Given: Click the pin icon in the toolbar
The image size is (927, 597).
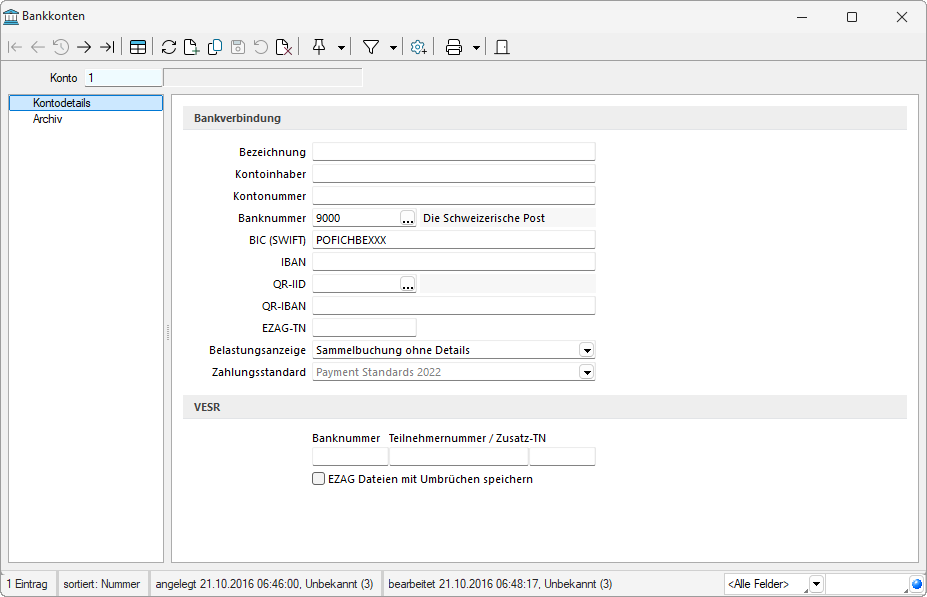Looking at the screenshot, I should [320, 47].
